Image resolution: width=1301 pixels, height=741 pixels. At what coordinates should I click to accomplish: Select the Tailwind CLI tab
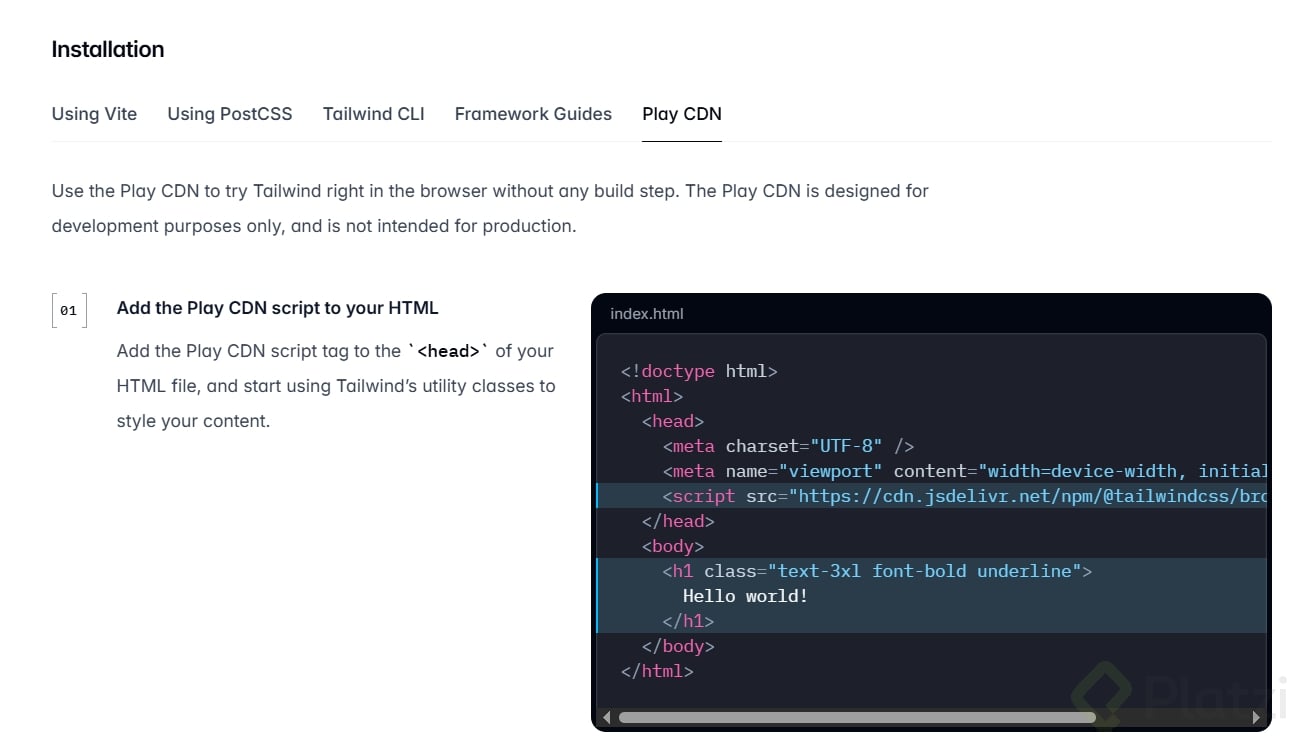pos(374,114)
